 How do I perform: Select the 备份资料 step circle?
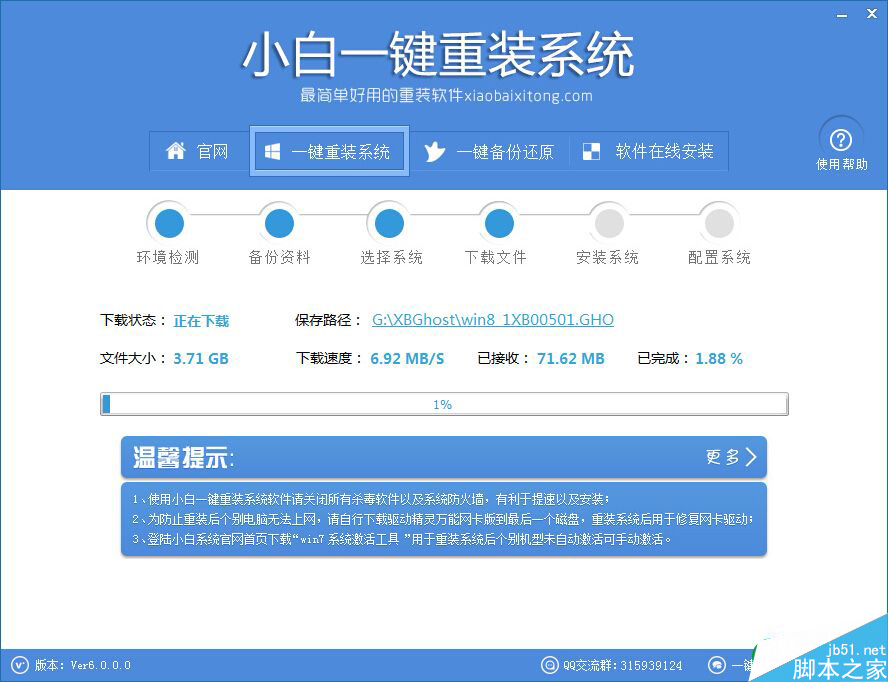(x=278, y=222)
